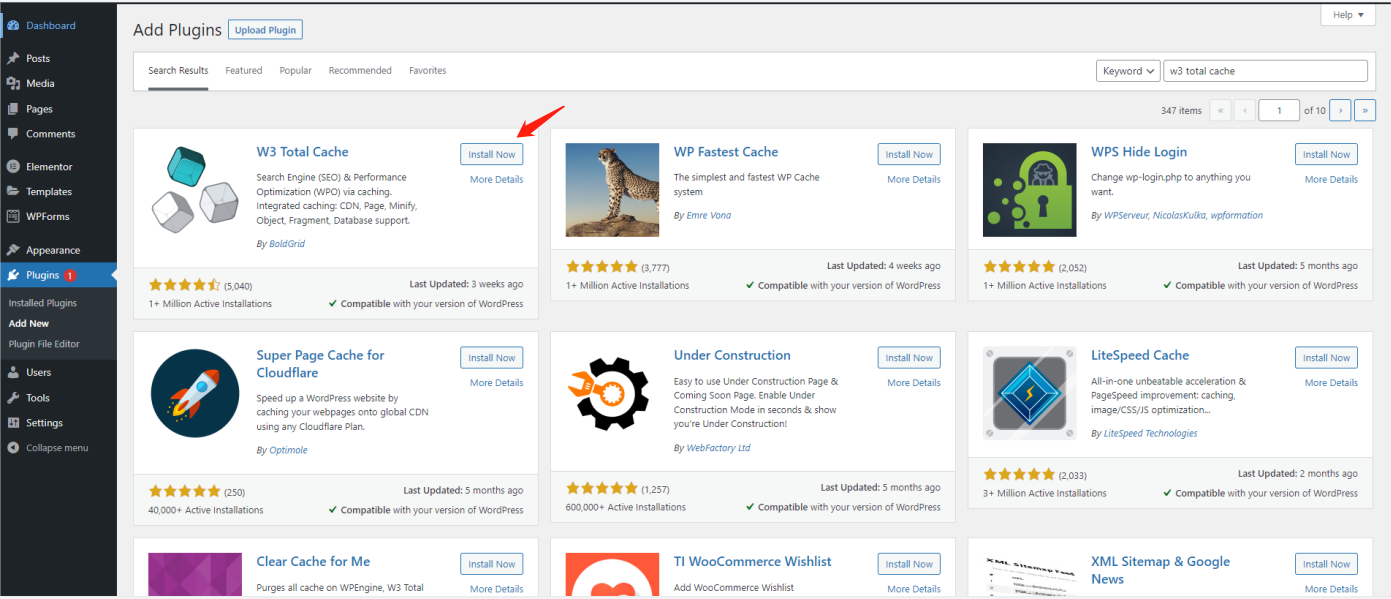Click the Tools wrench icon
1391x599 pixels.
13,397
